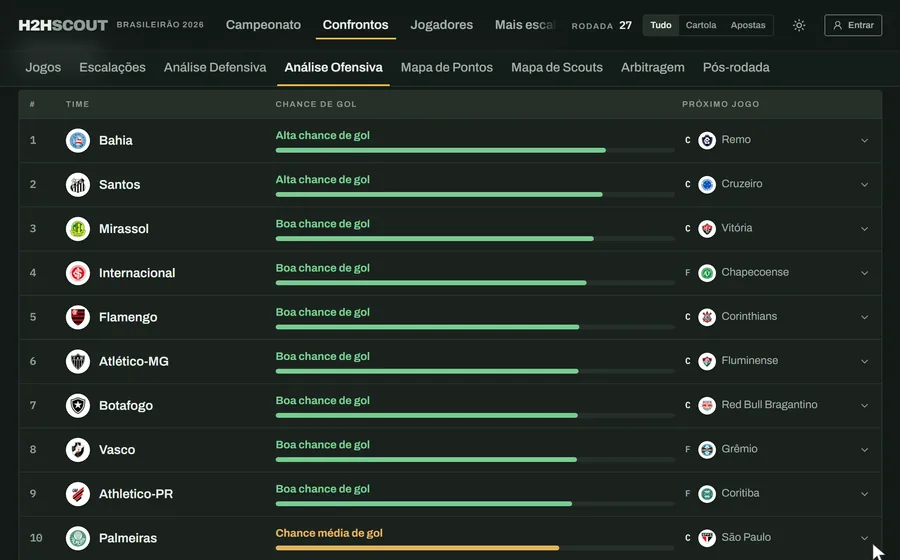Click the Bahia team crest

(x=78, y=141)
